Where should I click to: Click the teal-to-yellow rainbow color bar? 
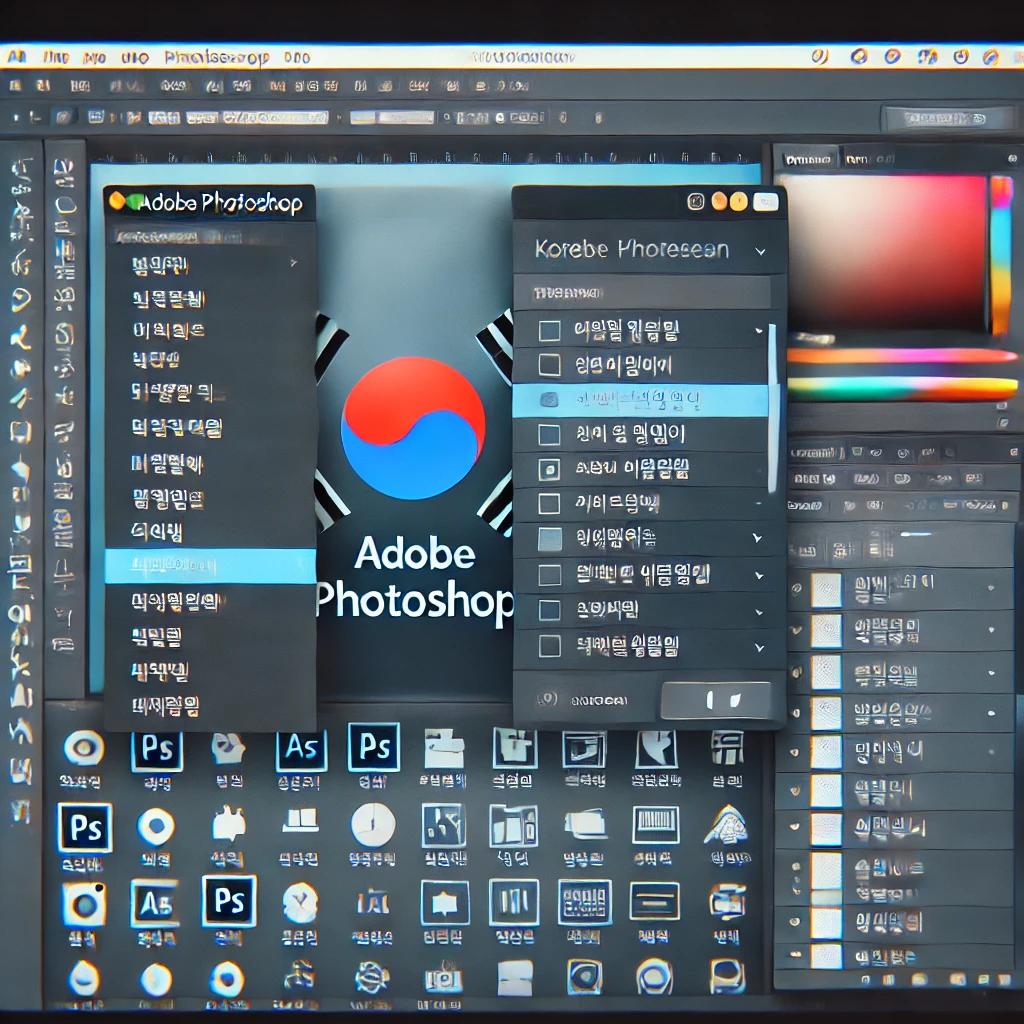click(x=902, y=388)
